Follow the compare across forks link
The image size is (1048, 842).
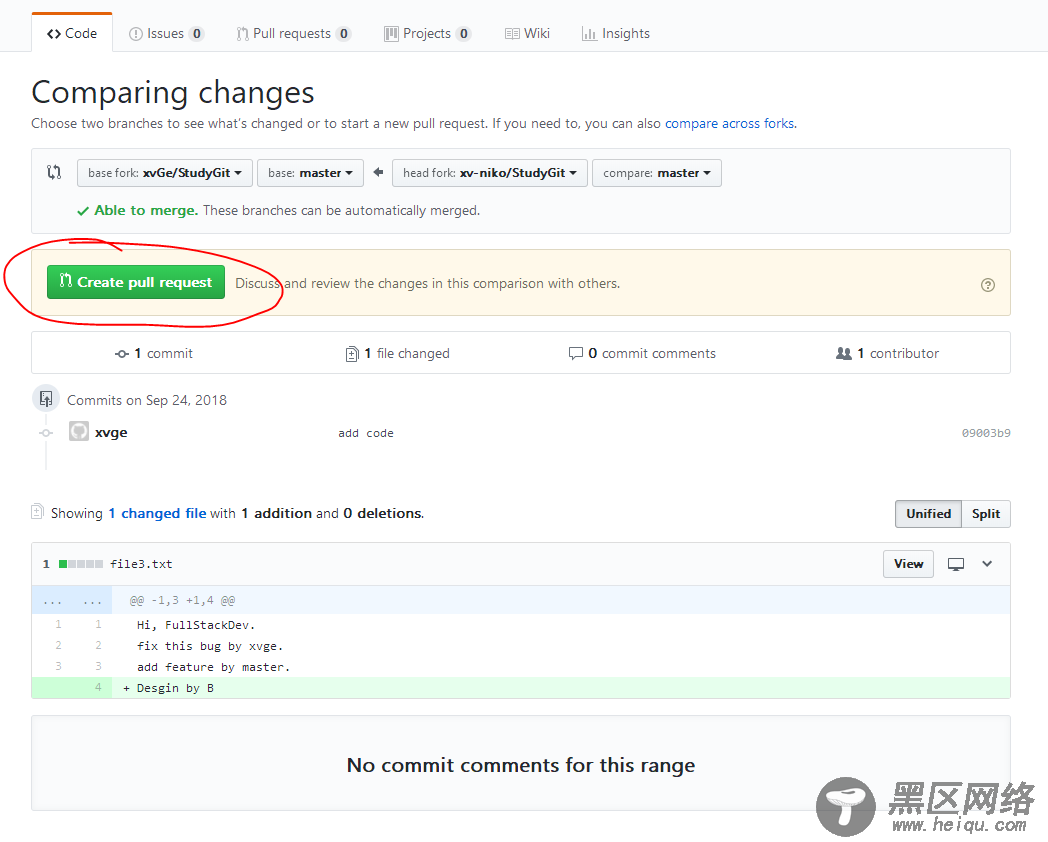click(729, 124)
